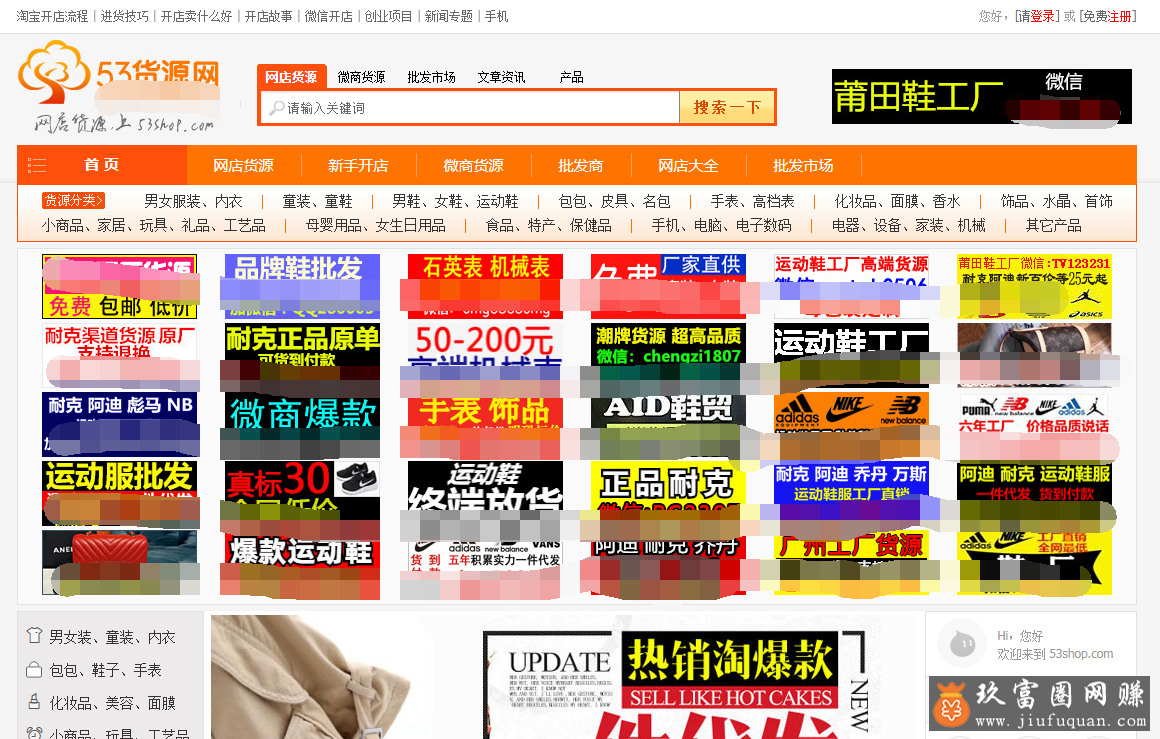Open sidebar item 男女装、童装、内衣
The image size is (1160, 739).
[x=112, y=637]
